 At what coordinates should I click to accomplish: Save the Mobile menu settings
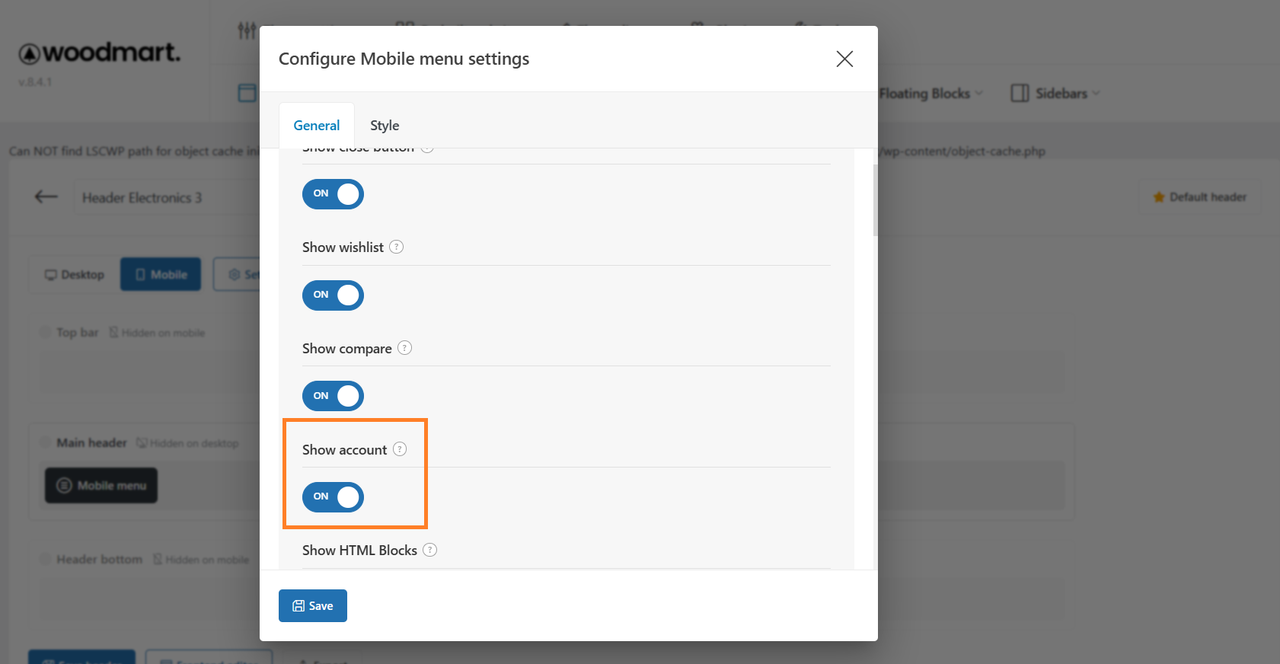313,606
